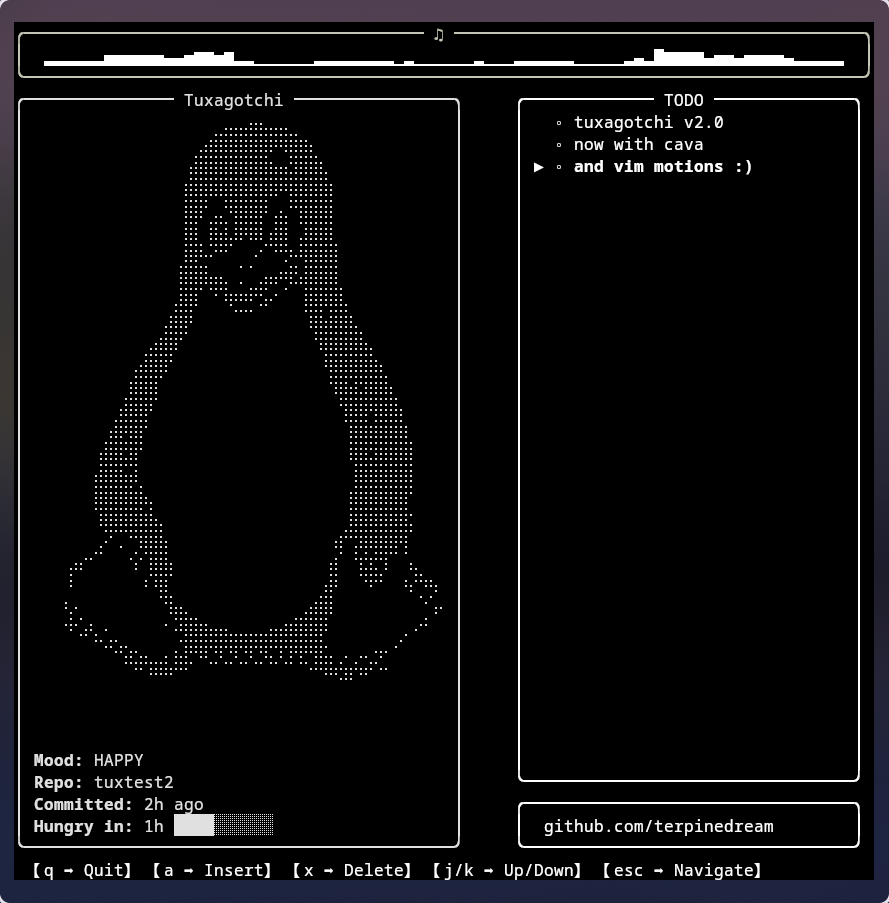Screen dimensions: 889x903
Task: Select the 'and vim motions :)' todo item
Action: click(663, 166)
